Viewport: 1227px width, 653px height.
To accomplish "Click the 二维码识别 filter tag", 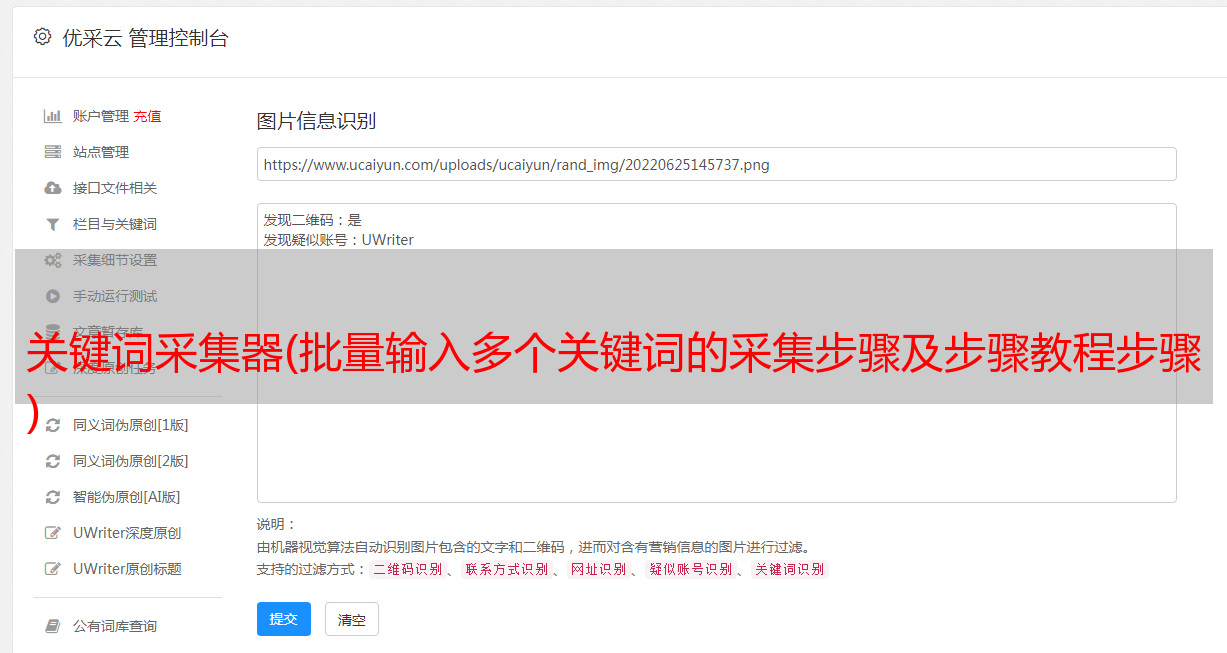I will [407, 569].
